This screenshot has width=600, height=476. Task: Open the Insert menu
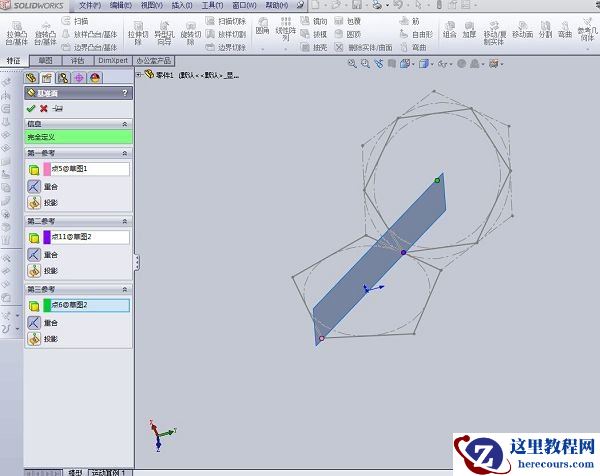click(182, 5)
